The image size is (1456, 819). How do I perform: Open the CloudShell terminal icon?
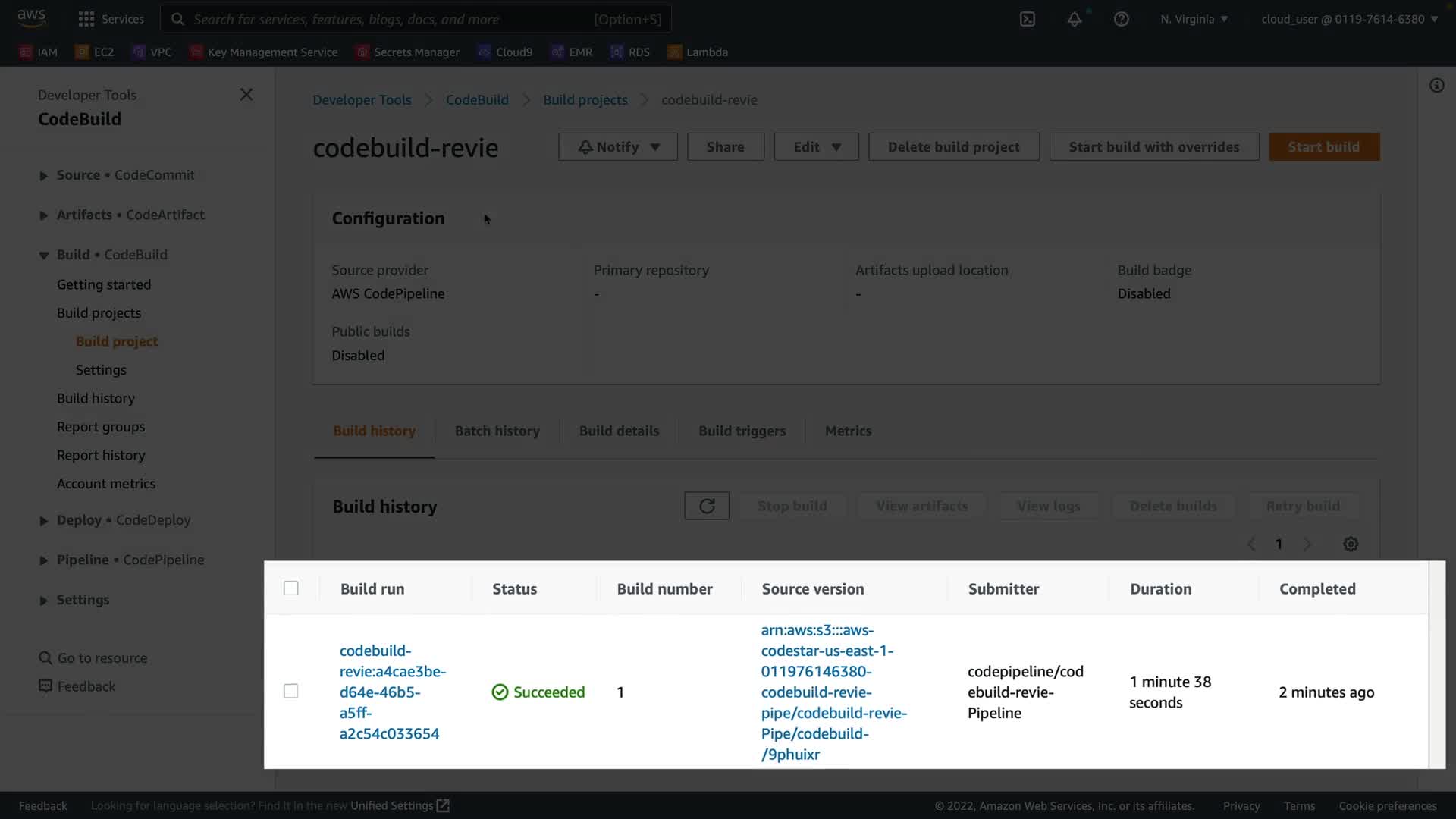click(1028, 19)
